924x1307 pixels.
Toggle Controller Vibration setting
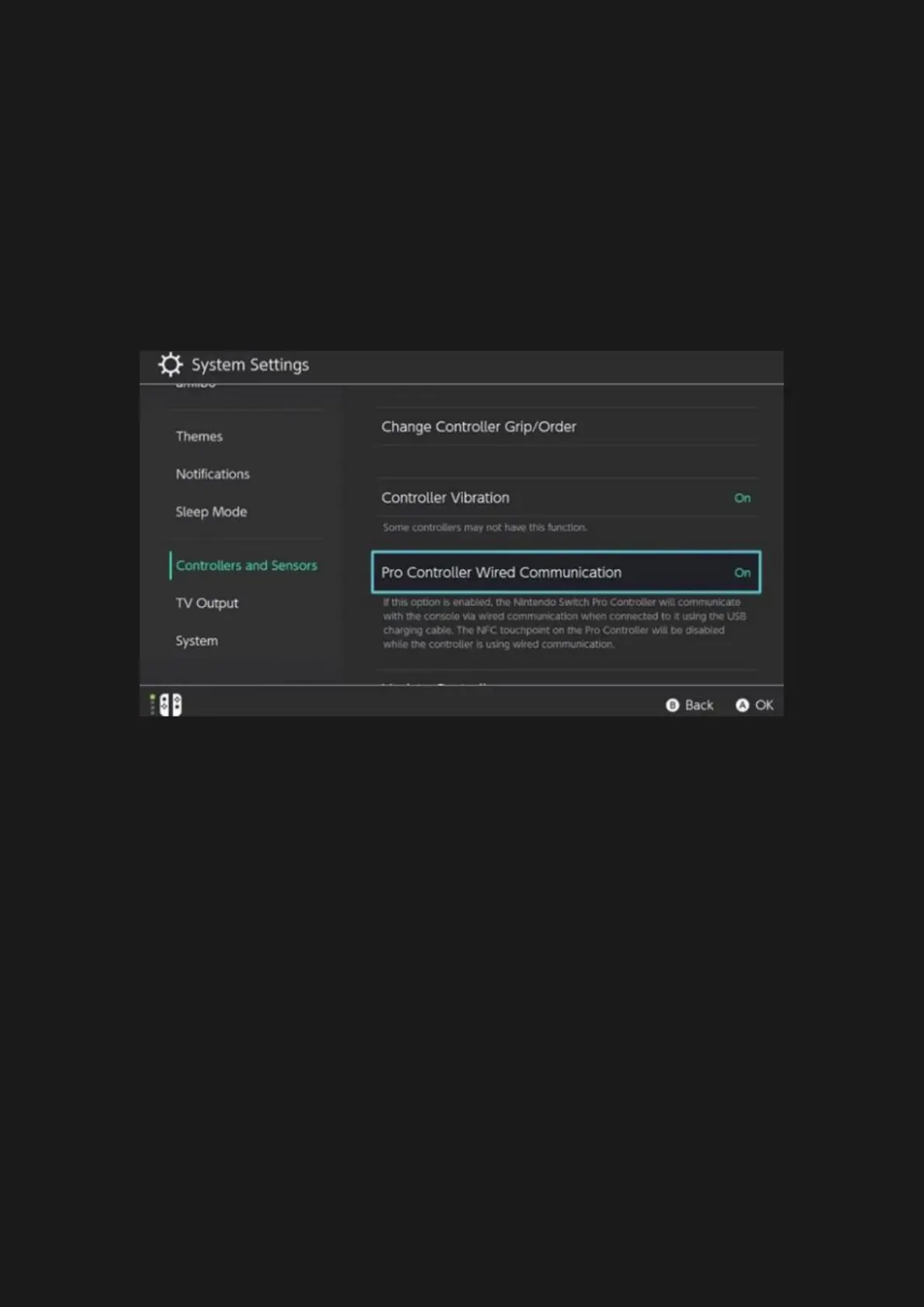point(566,497)
